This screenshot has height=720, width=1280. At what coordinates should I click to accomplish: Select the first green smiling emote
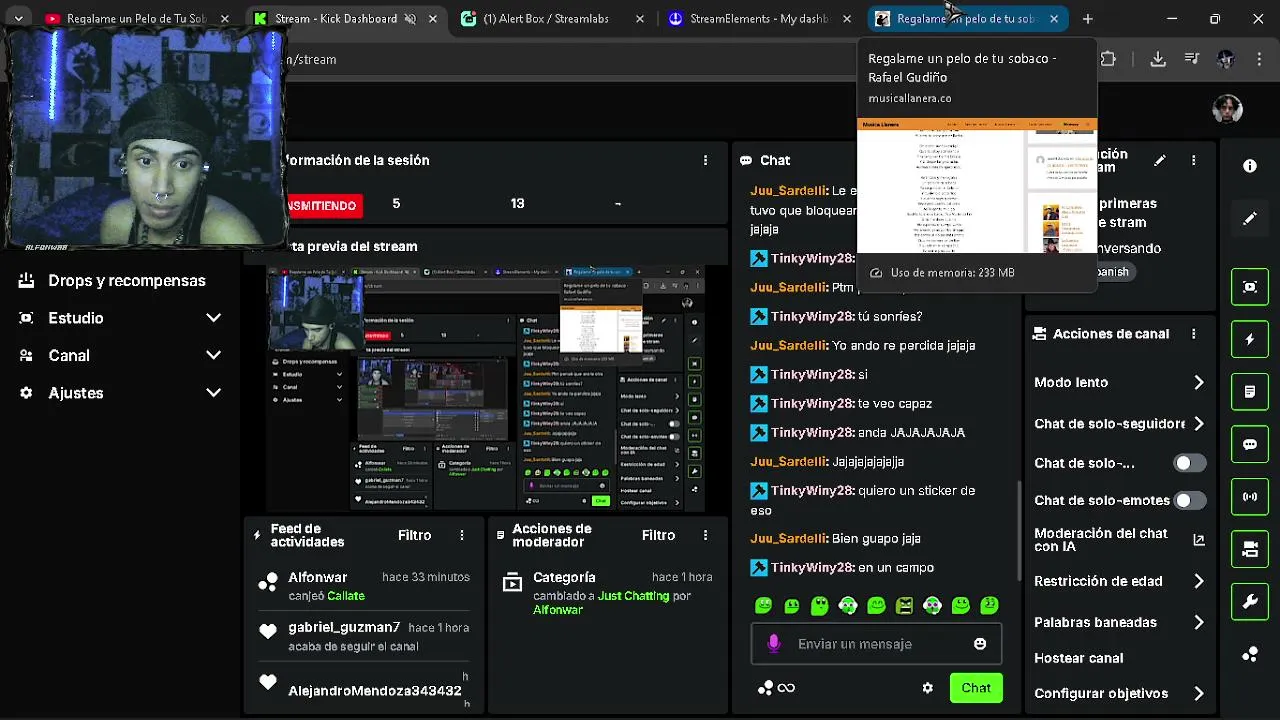pyautogui.click(x=763, y=605)
